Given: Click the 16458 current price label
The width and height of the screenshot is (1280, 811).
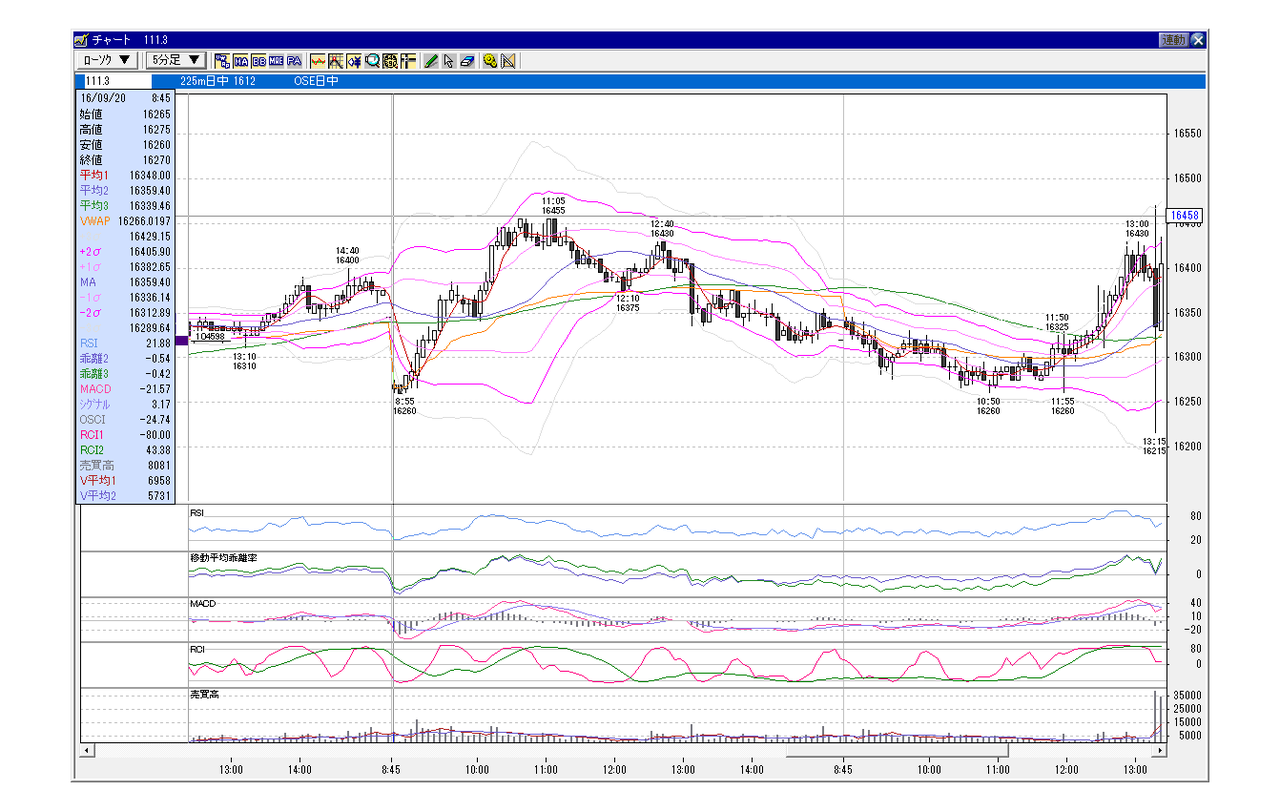Looking at the screenshot, I should (x=1183, y=215).
